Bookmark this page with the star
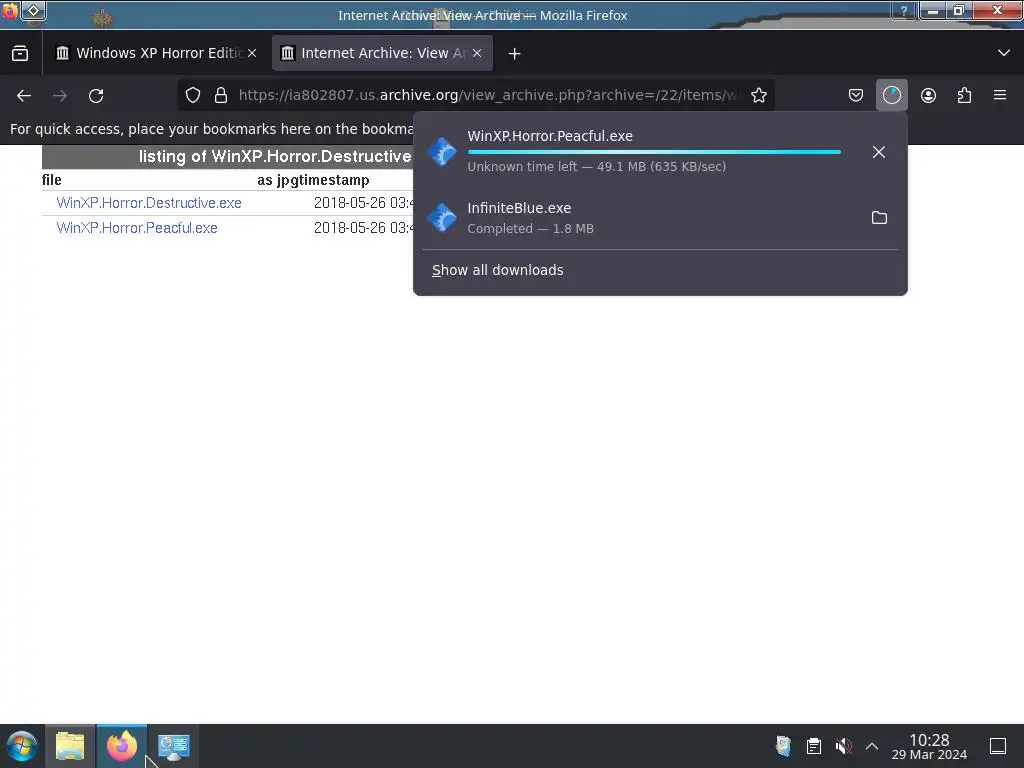This screenshot has width=1024, height=768. [x=758, y=95]
